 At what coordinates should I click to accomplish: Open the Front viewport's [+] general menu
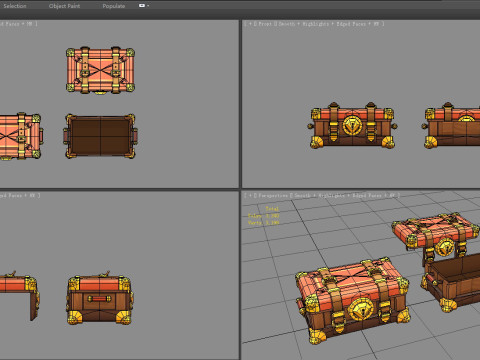[250, 24]
